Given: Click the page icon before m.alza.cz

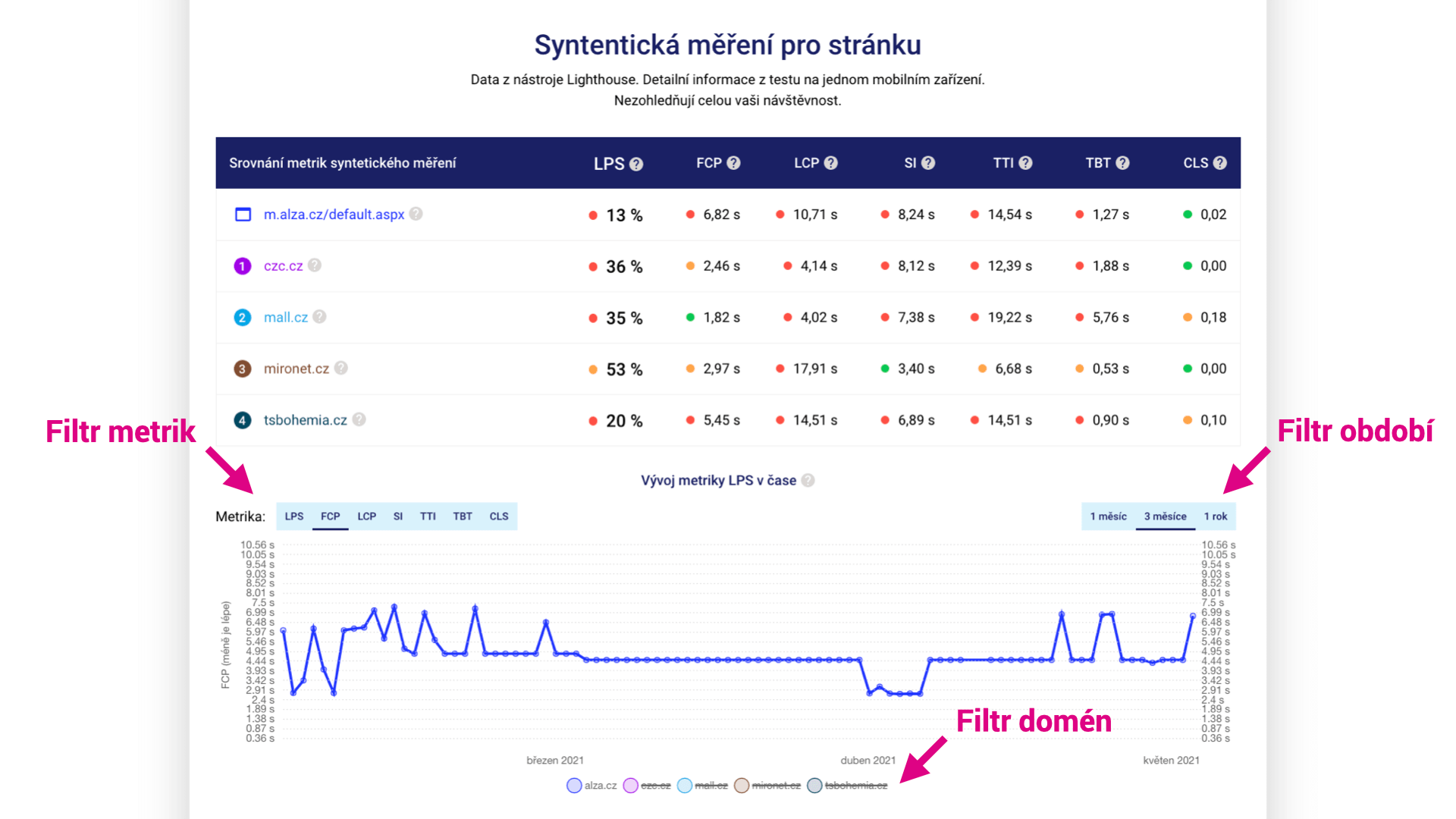Looking at the screenshot, I should [x=243, y=215].
